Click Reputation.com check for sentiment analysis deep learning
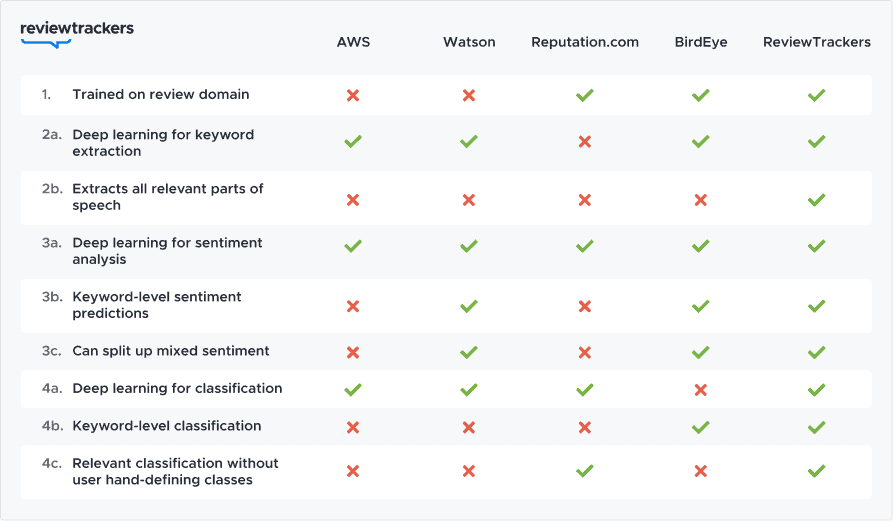This screenshot has height=521, width=893. tap(585, 246)
